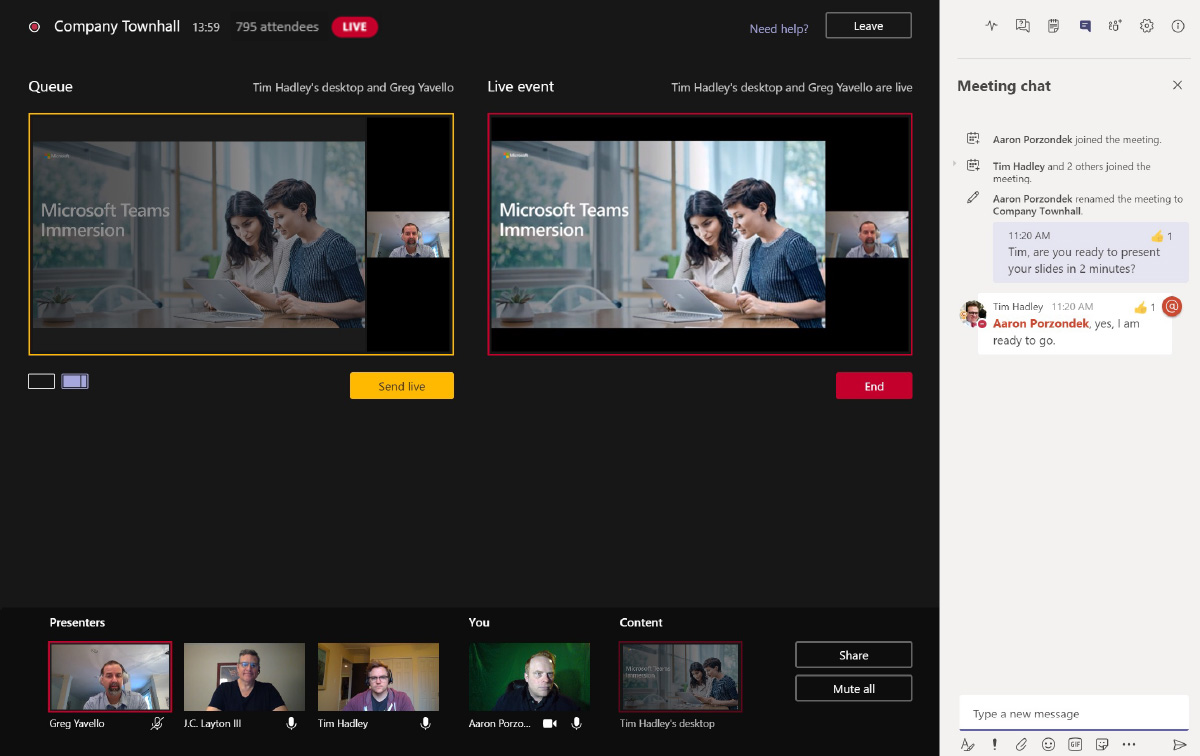This screenshot has width=1200, height=756.
Task: Click the Mute all button
Action: [854, 689]
